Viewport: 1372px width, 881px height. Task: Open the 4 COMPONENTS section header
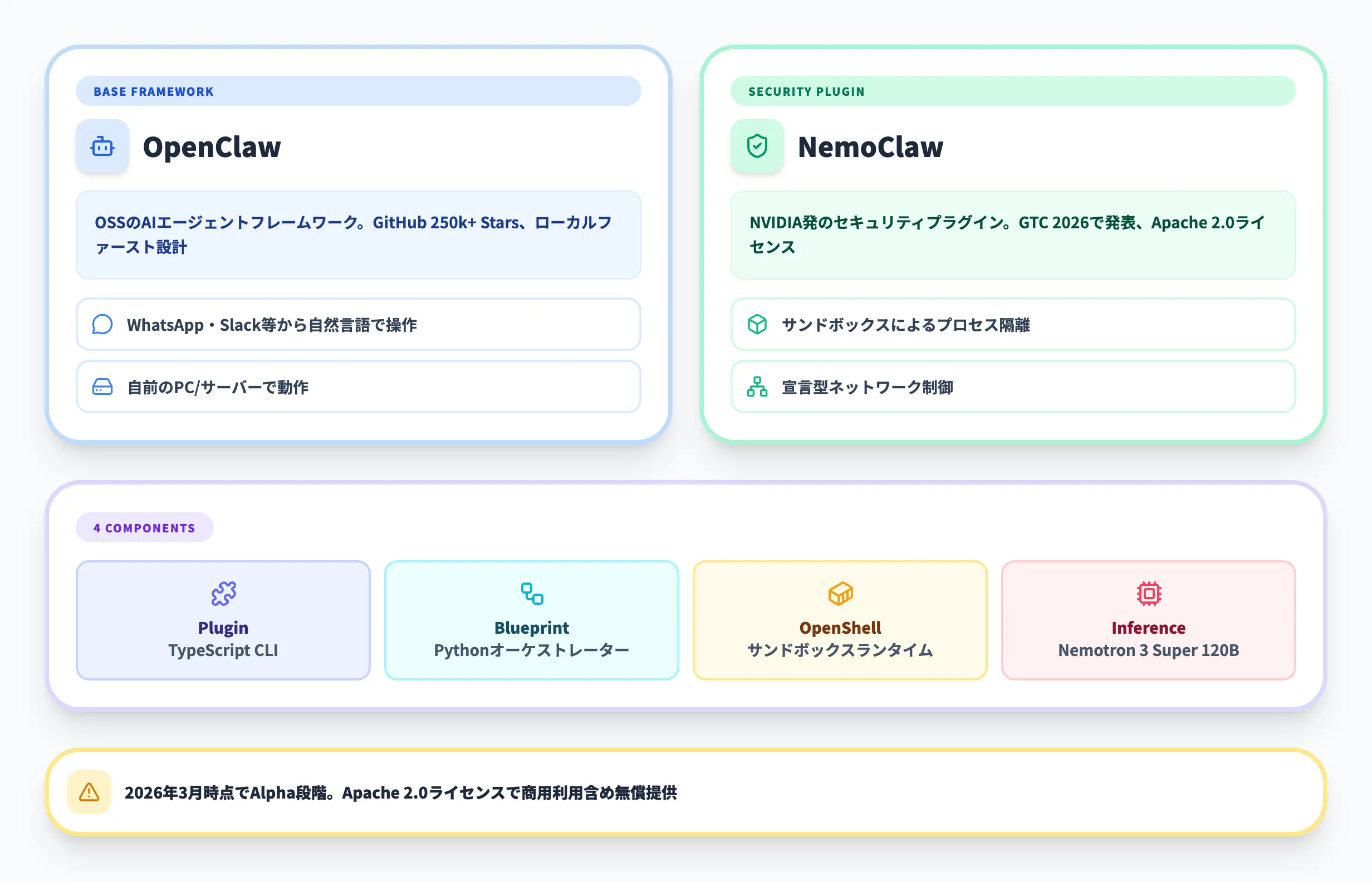coord(144,527)
